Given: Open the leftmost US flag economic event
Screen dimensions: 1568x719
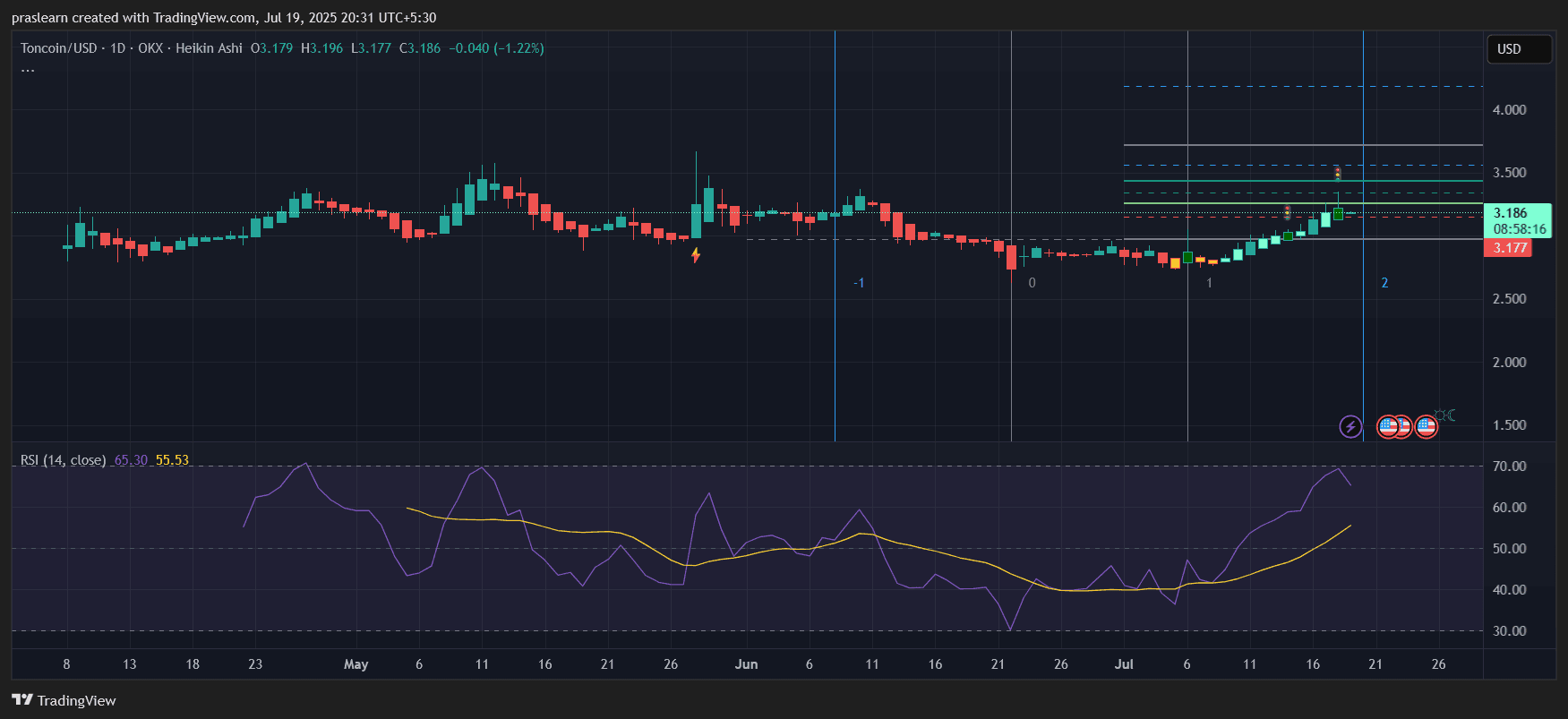Looking at the screenshot, I should tap(1388, 426).
